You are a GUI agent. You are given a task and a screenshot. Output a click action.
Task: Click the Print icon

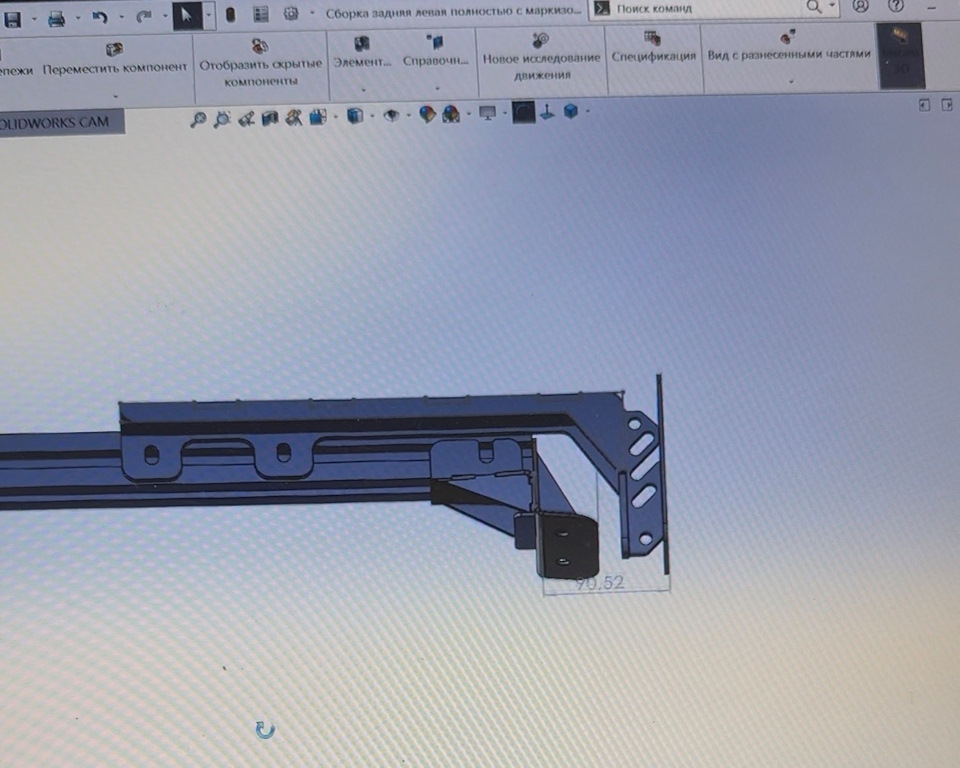click(x=56, y=19)
